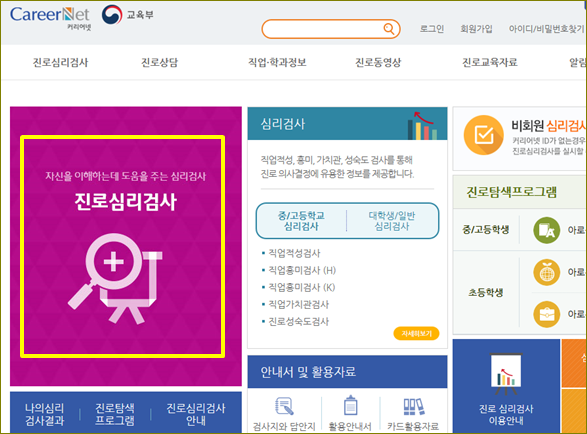Click the 비회원 심리검사 heading
Image resolution: width=587 pixels, height=434 pixels.
click(549, 126)
